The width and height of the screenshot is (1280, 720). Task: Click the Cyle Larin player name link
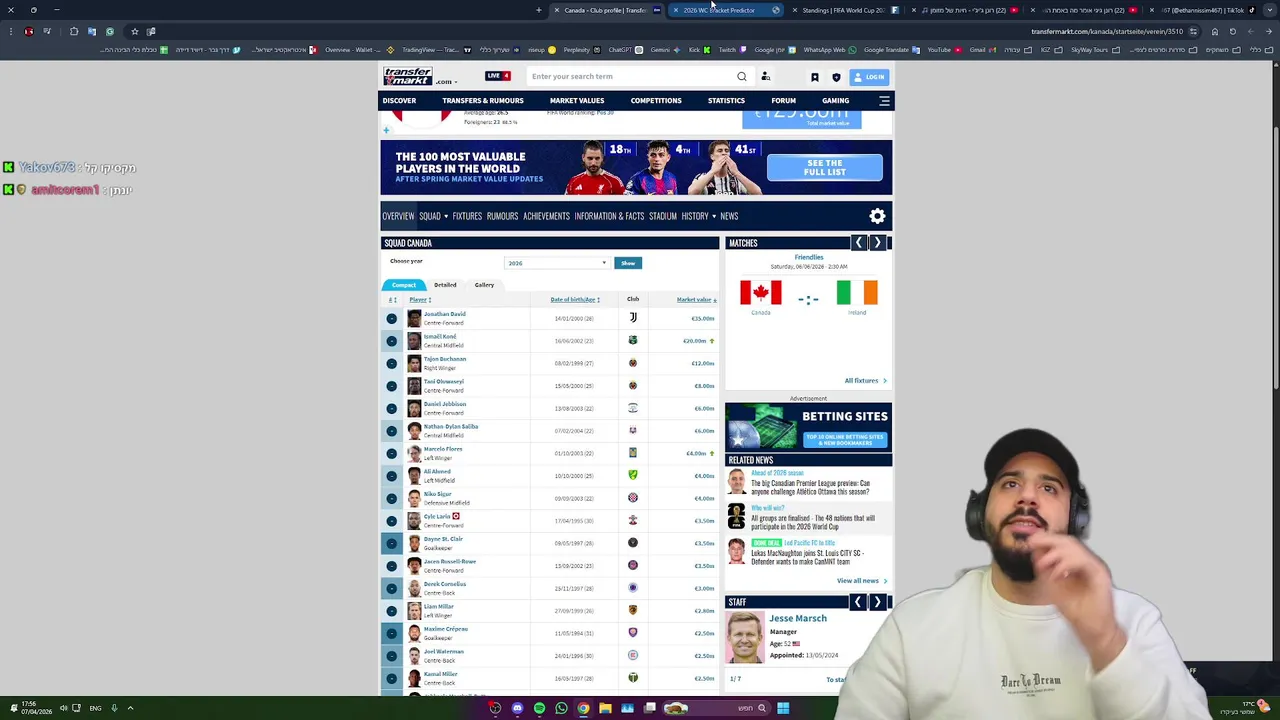[437, 516]
